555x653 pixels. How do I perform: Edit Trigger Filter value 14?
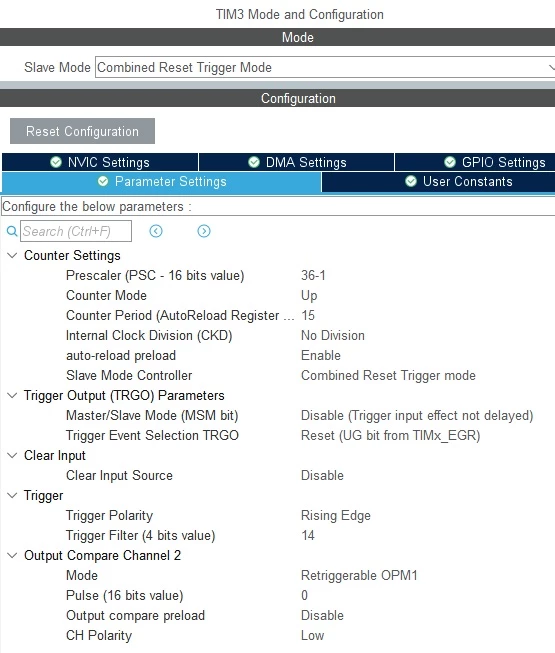coord(308,535)
